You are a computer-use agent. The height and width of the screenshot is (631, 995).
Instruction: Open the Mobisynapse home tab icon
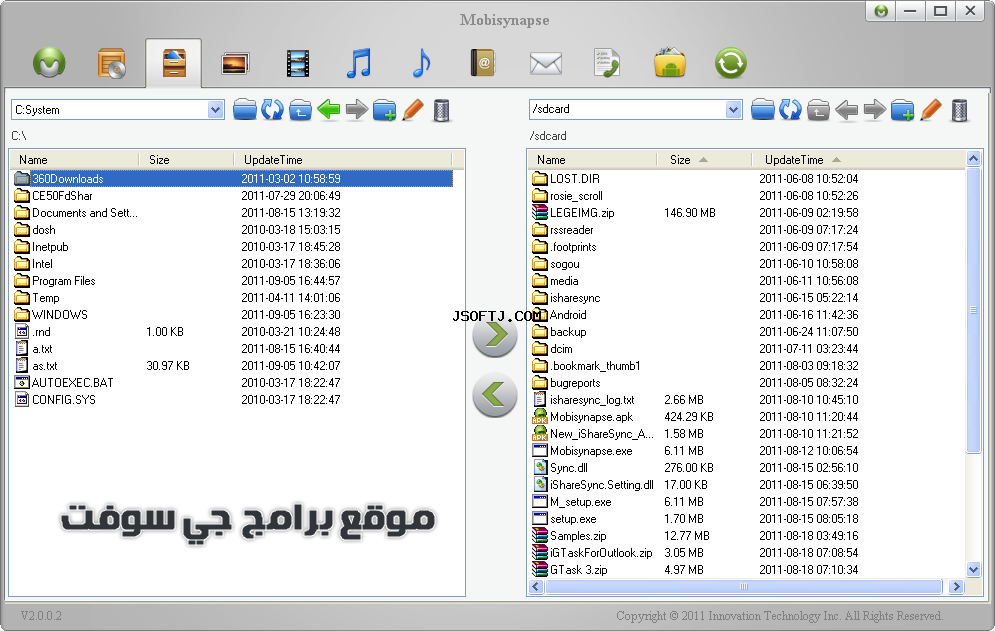pos(49,63)
